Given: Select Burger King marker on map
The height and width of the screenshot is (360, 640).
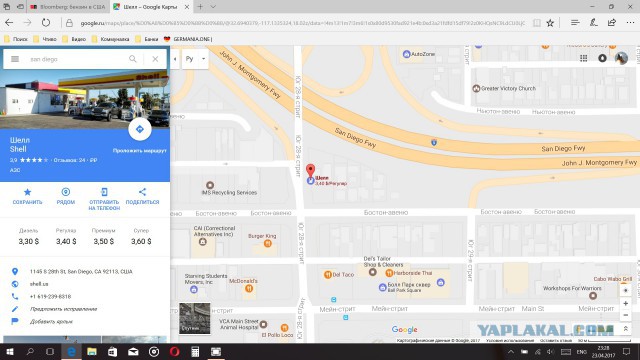Looking at the screenshot, I should pyautogui.click(x=267, y=244).
